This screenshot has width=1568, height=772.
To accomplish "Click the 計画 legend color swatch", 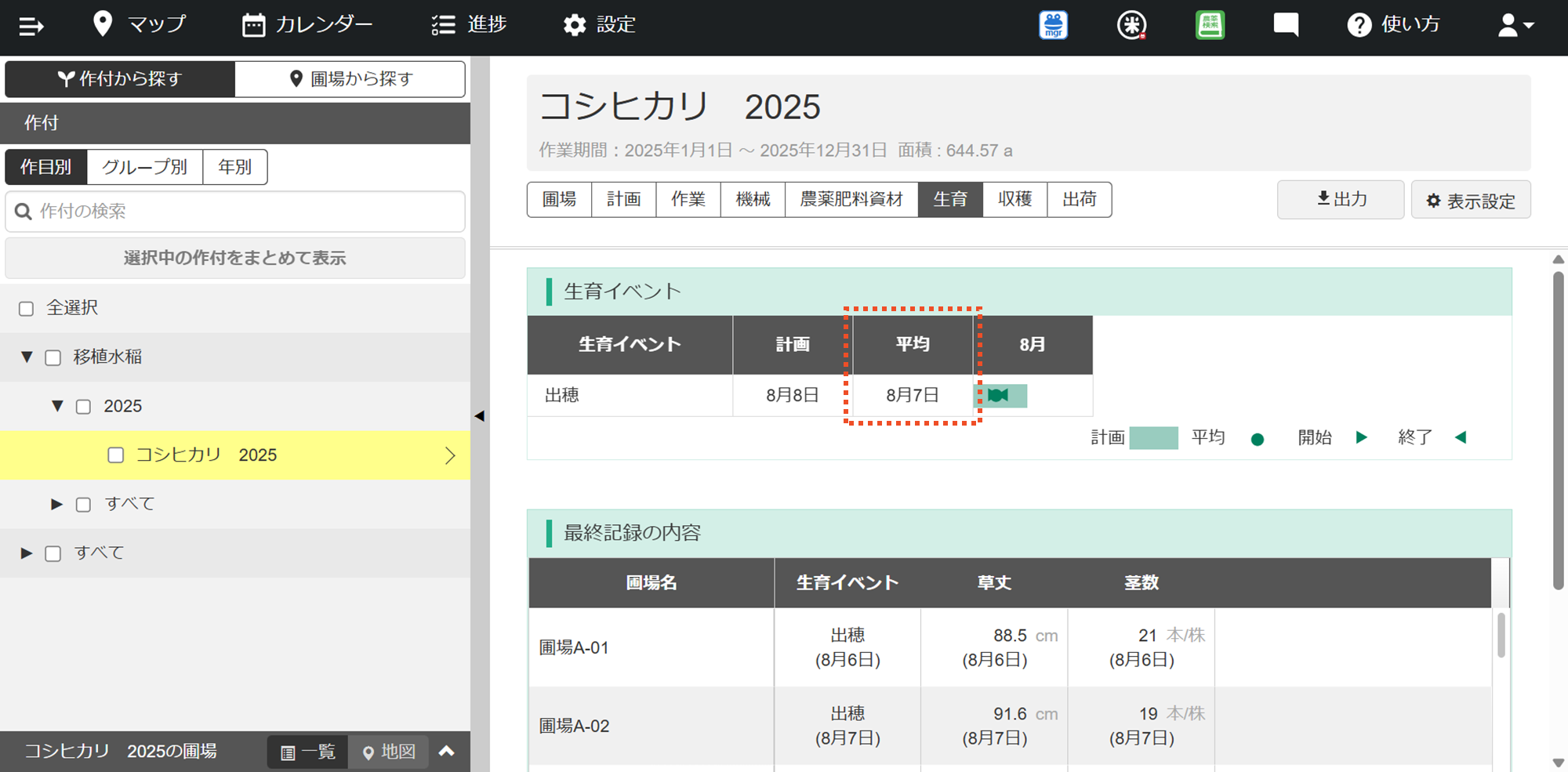I will click(x=1153, y=438).
